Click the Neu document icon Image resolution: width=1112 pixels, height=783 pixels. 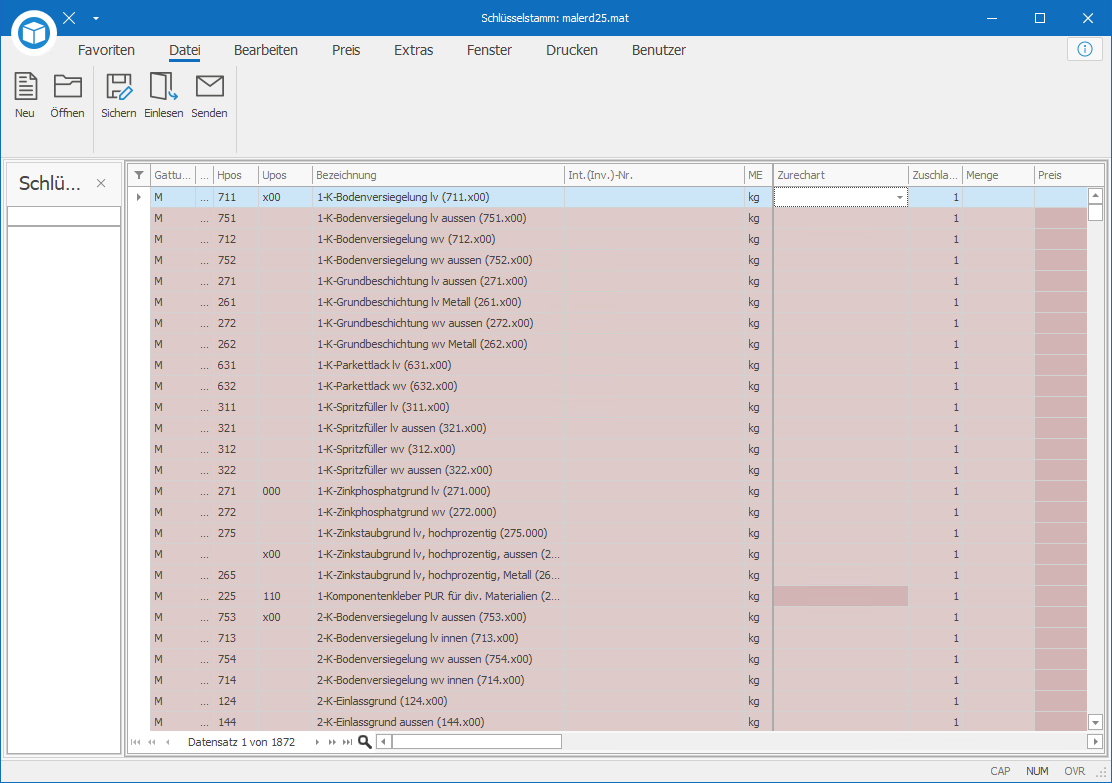coord(26,87)
